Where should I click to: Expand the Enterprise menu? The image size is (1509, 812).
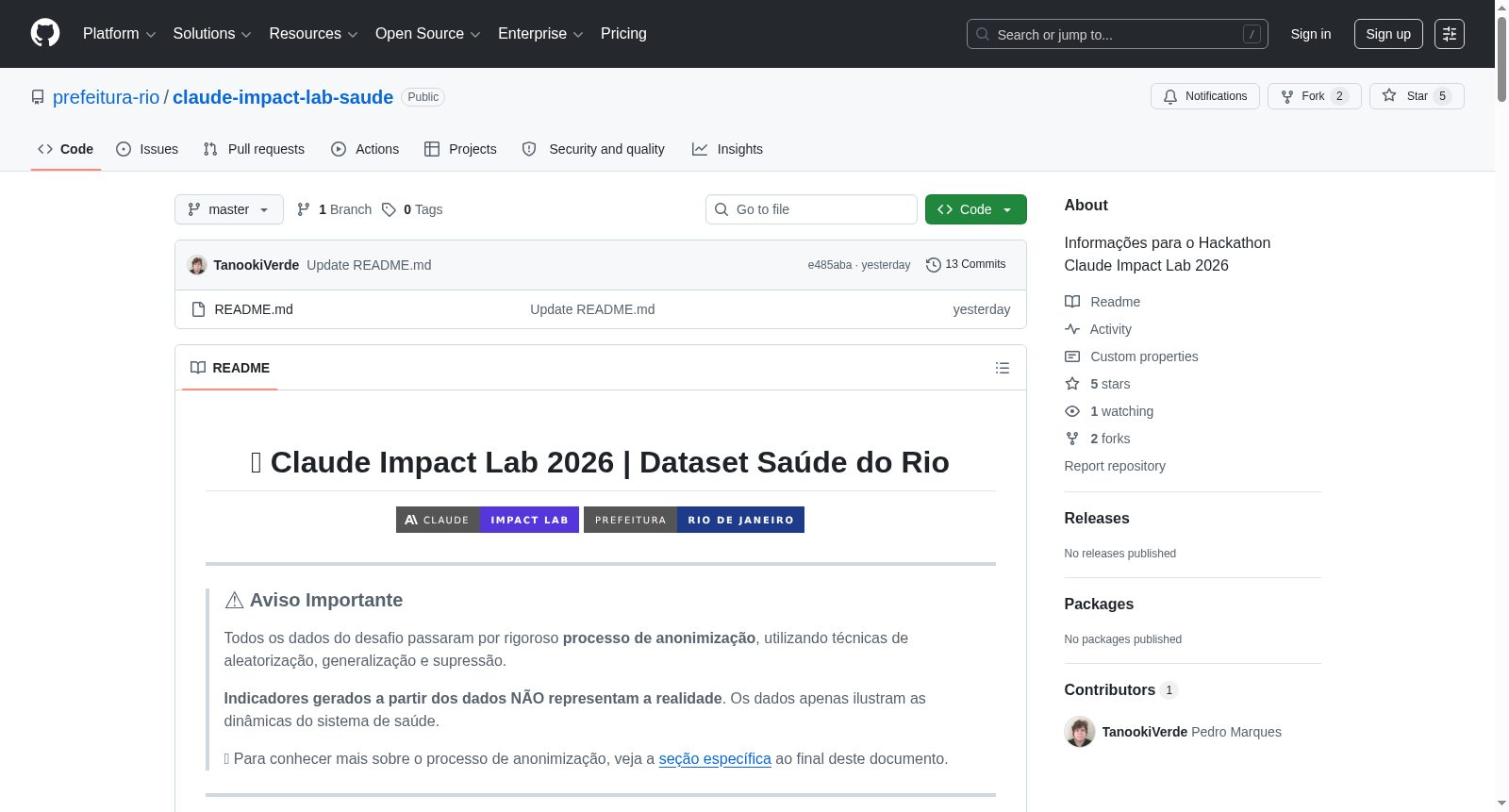click(x=540, y=34)
